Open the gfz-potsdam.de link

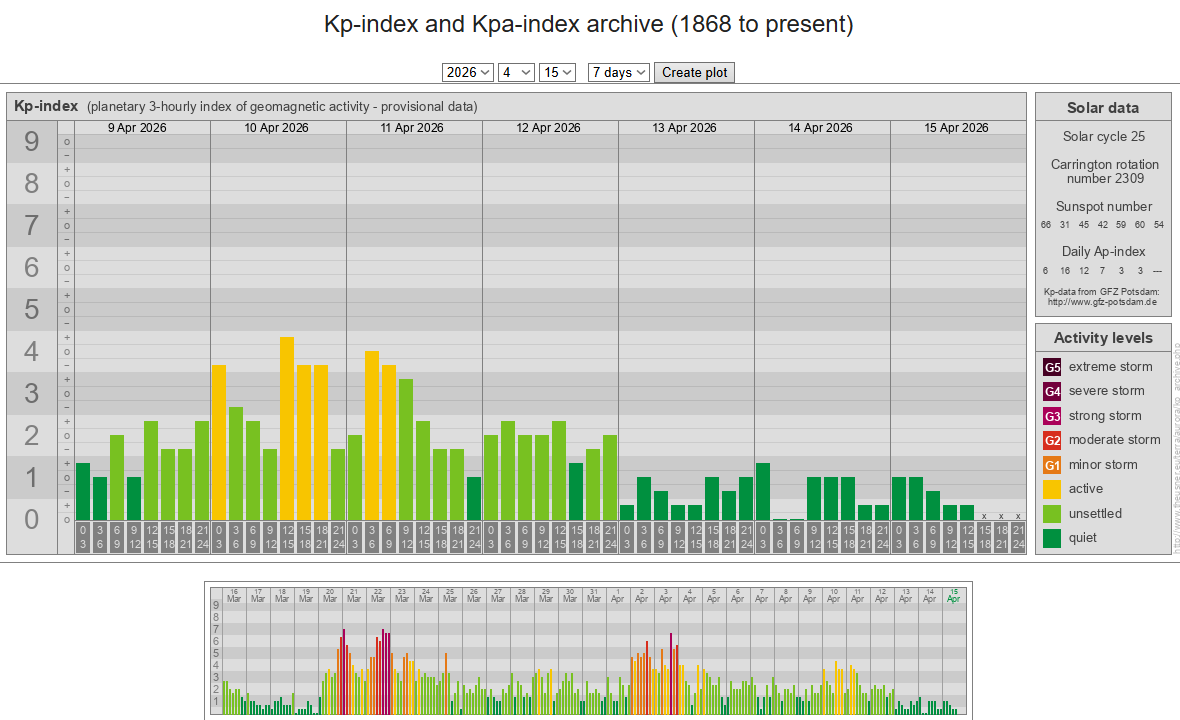pos(1102,301)
